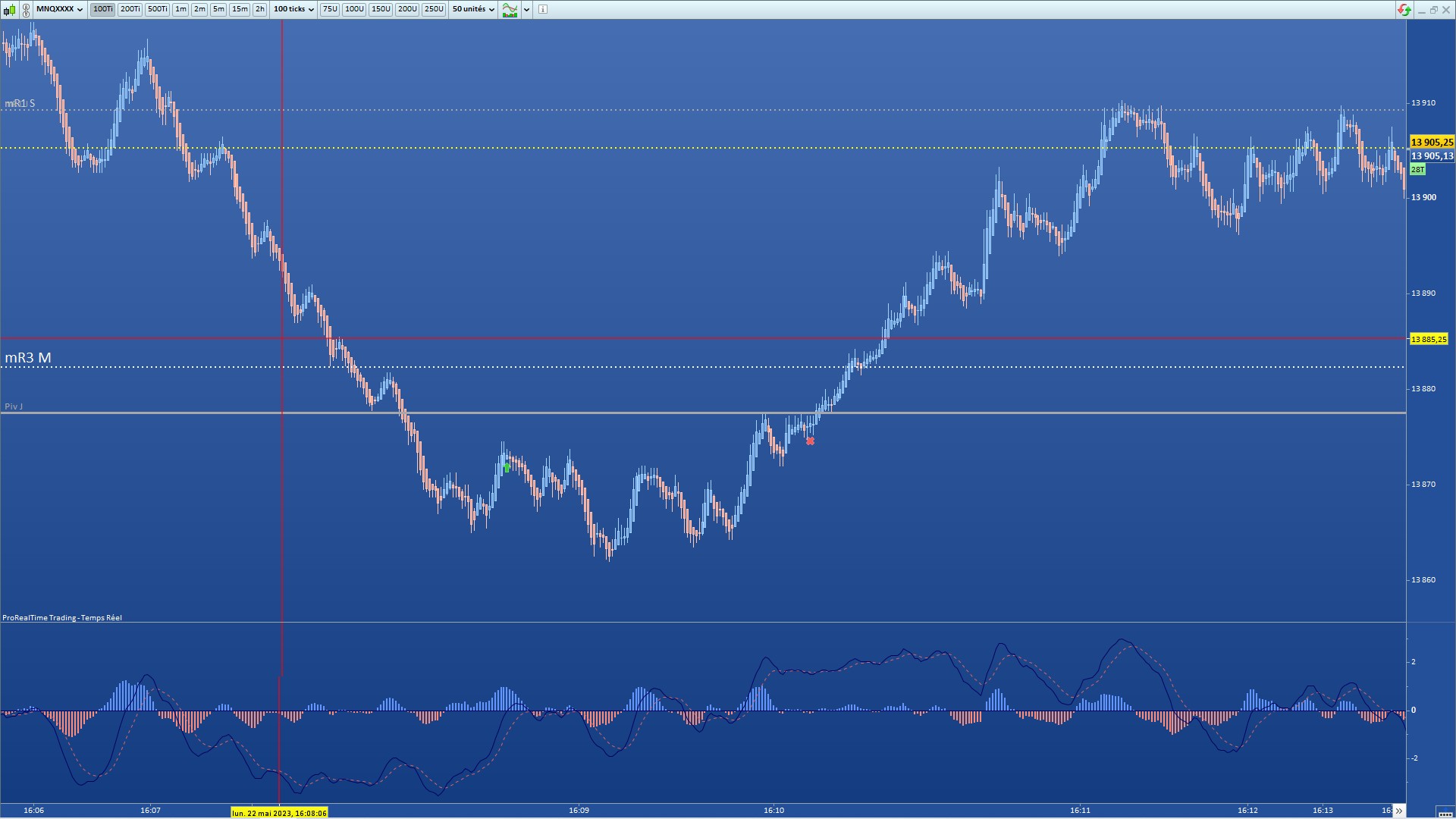Click the red cross exit marker
Viewport: 1456px width, 819px height.
click(810, 441)
